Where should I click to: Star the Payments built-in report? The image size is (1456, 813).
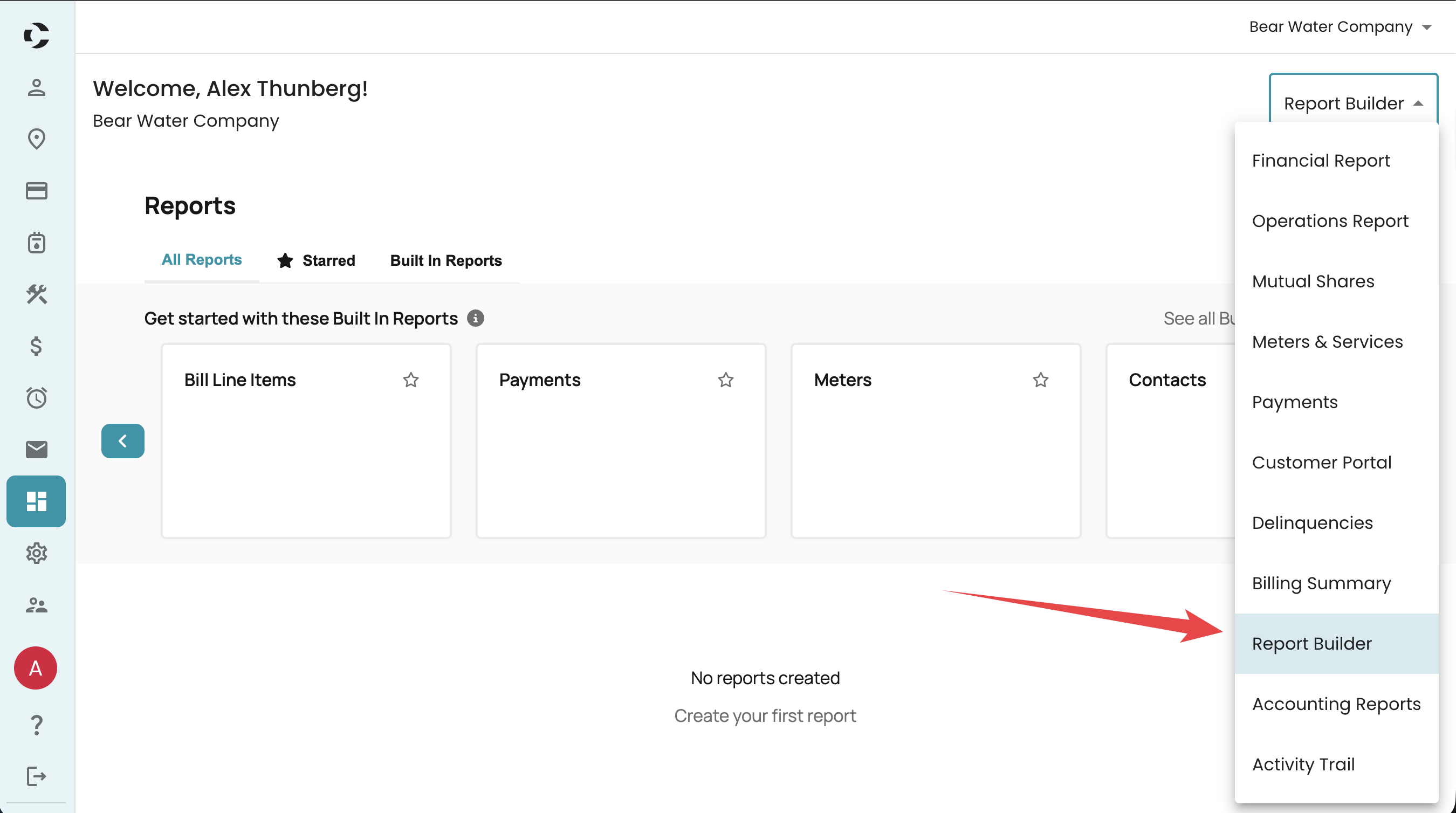(x=726, y=380)
